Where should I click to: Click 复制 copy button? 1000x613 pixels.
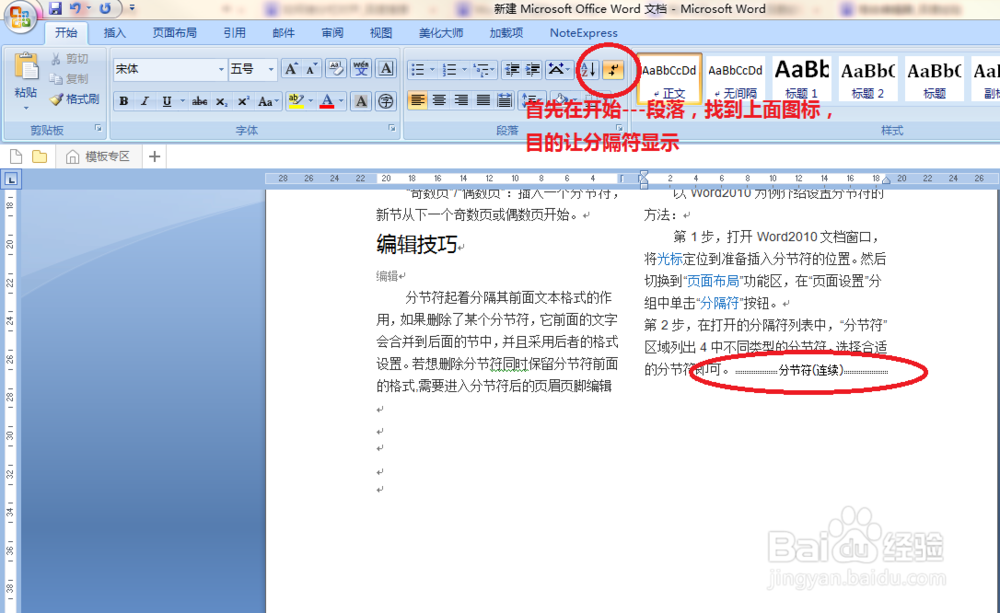70,78
